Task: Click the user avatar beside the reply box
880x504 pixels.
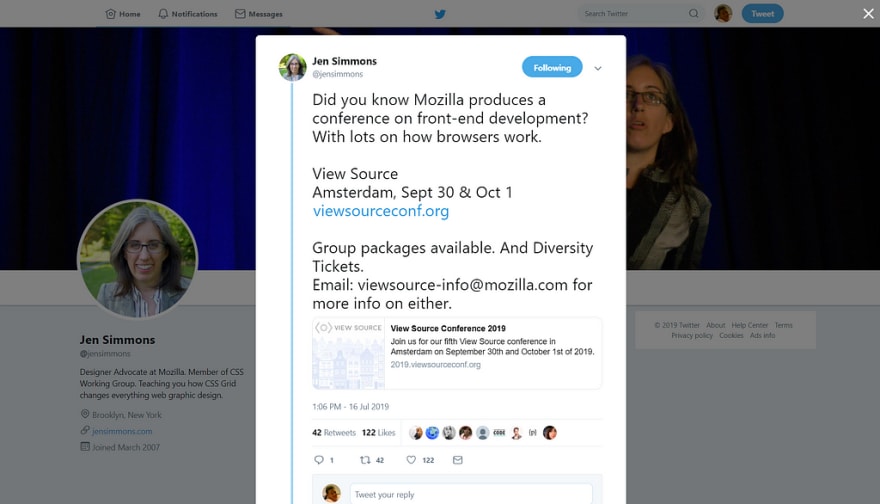Action: pyautogui.click(x=332, y=493)
